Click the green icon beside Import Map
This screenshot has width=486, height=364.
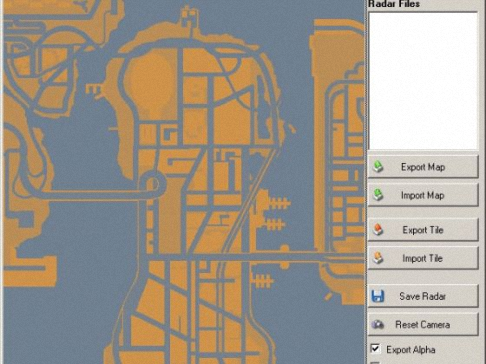click(378, 195)
